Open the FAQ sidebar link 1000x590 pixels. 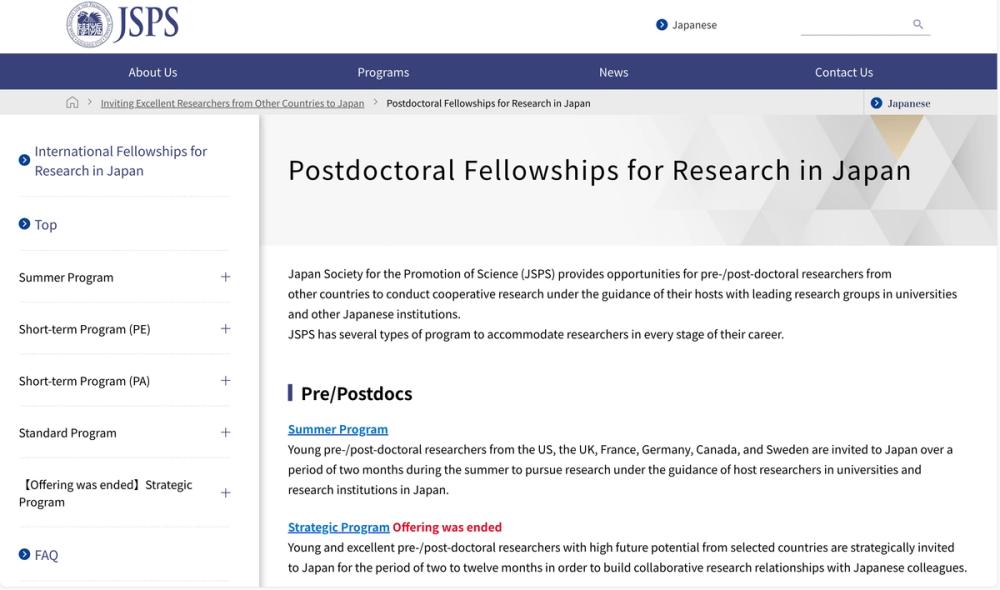[46, 555]
